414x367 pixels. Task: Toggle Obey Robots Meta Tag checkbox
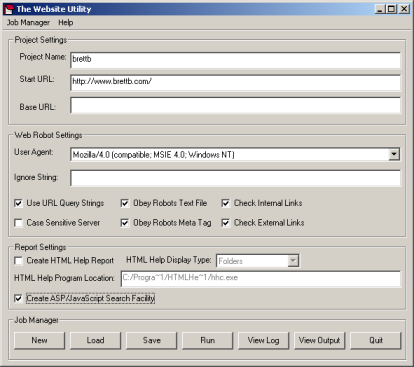click(x=125, y=223)
